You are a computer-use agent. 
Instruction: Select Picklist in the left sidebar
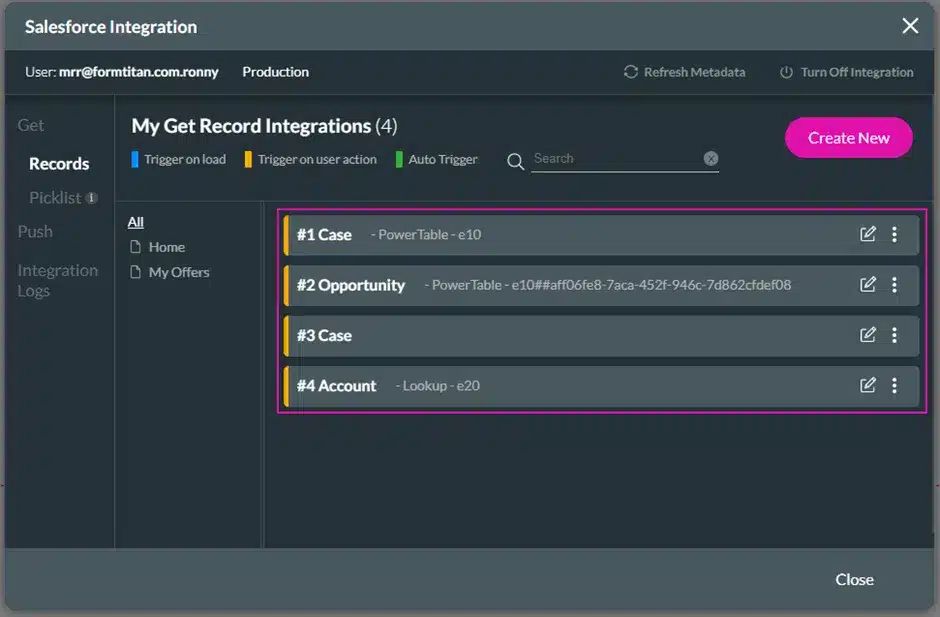point(55,198)
